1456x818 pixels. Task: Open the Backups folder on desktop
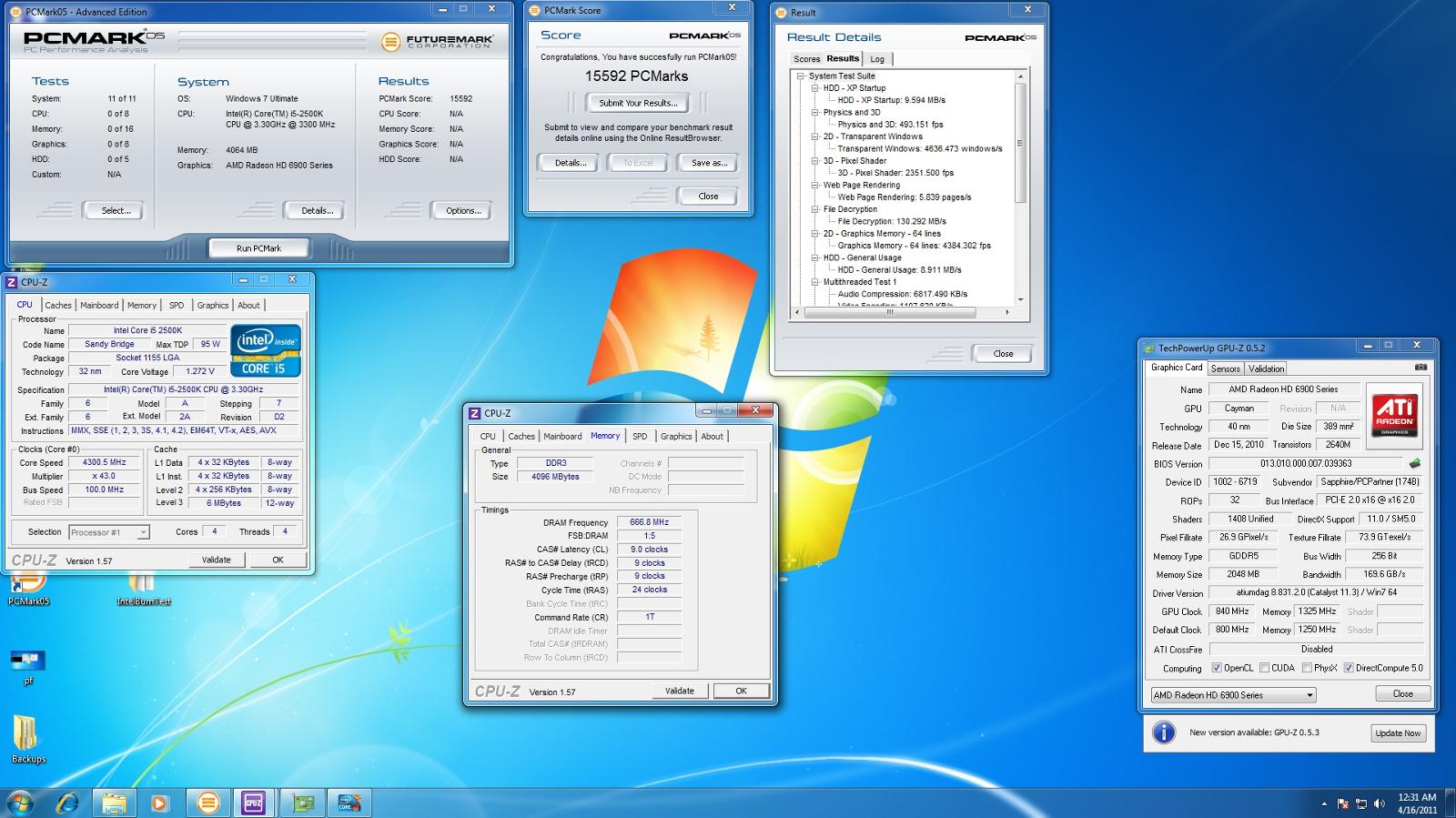28,739
